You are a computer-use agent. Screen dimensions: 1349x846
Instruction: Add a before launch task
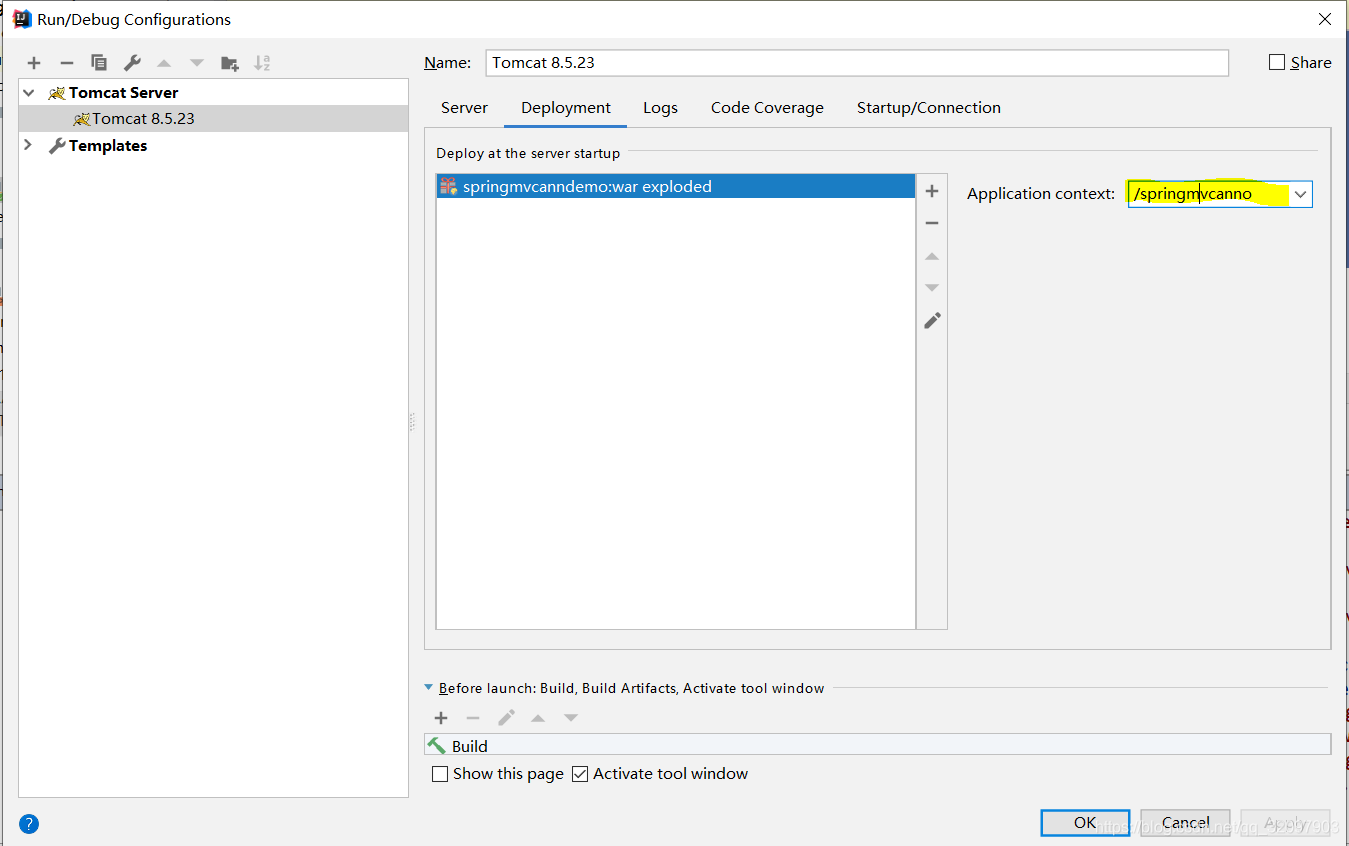click(441, 718)
